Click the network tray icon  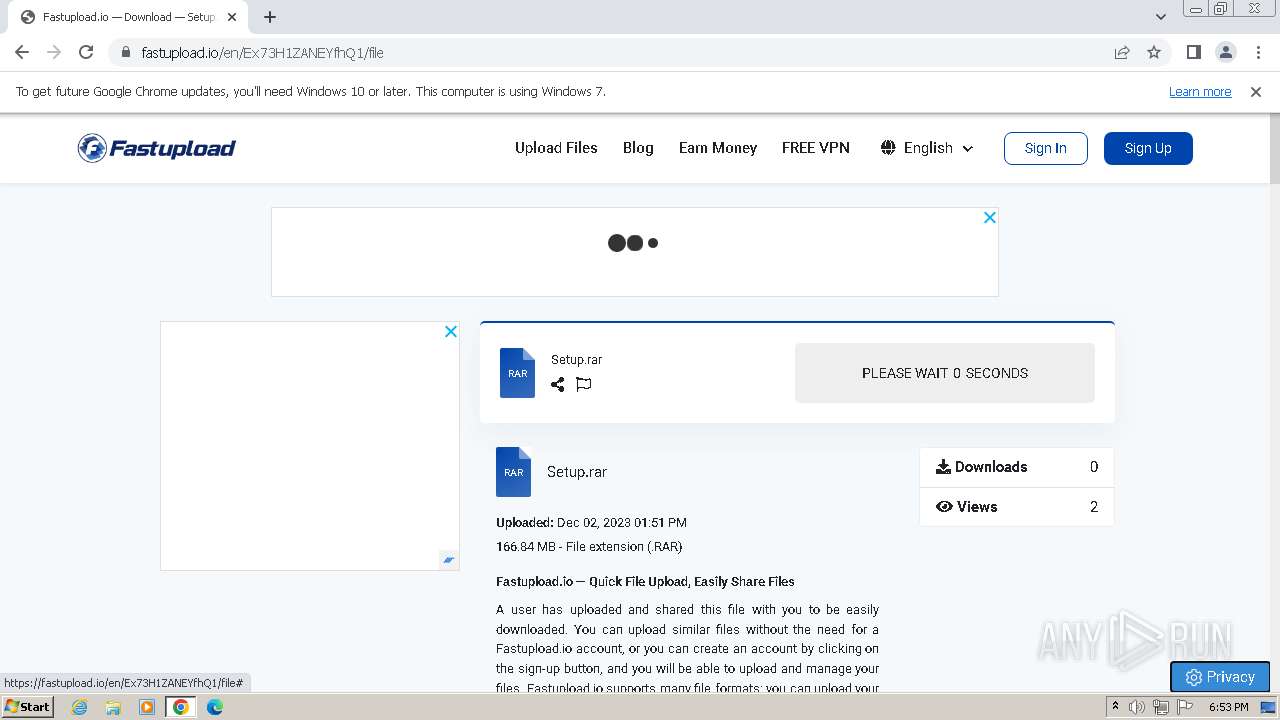pos(1161,707)
